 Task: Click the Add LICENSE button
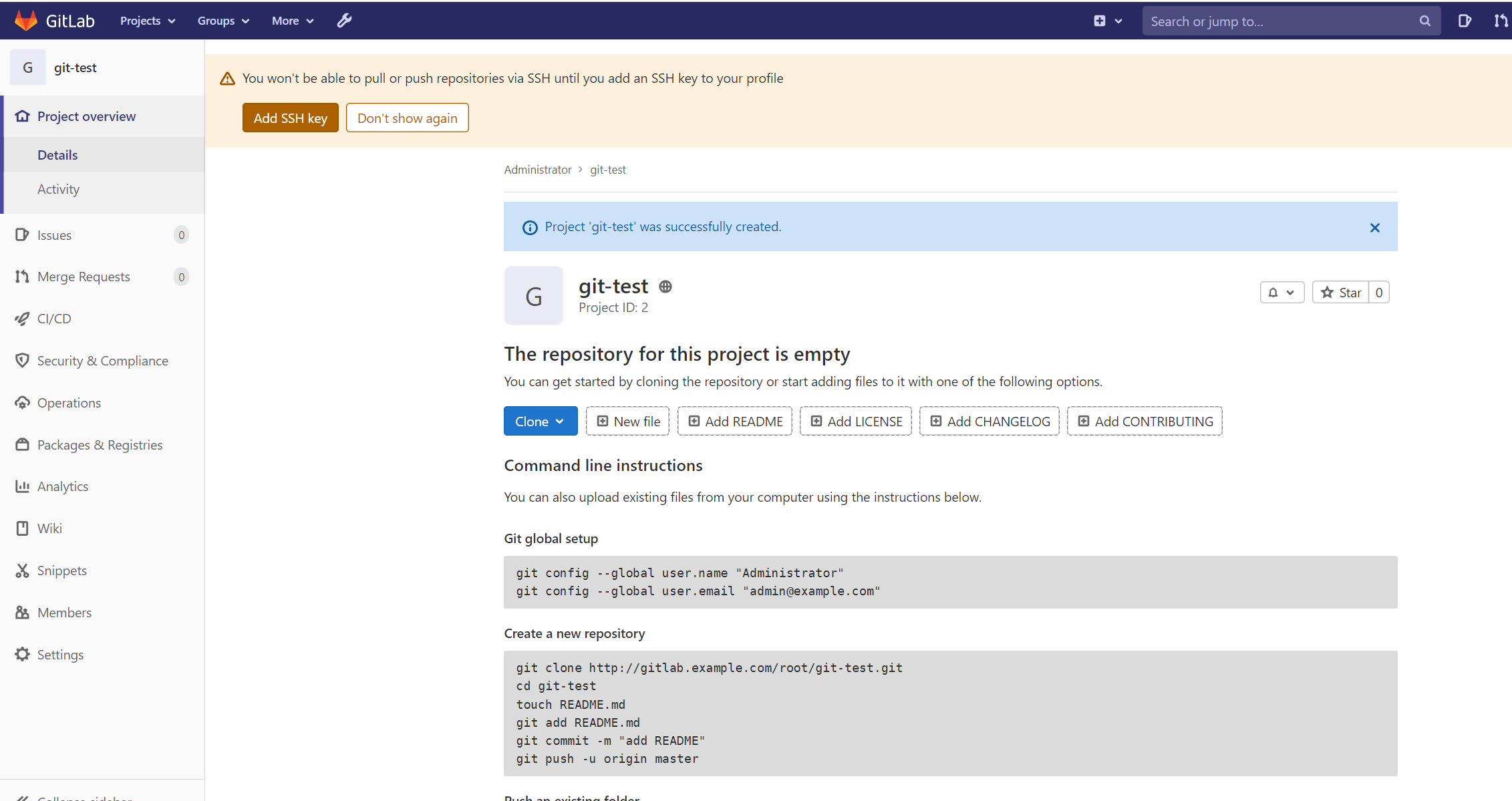(855, 422)
